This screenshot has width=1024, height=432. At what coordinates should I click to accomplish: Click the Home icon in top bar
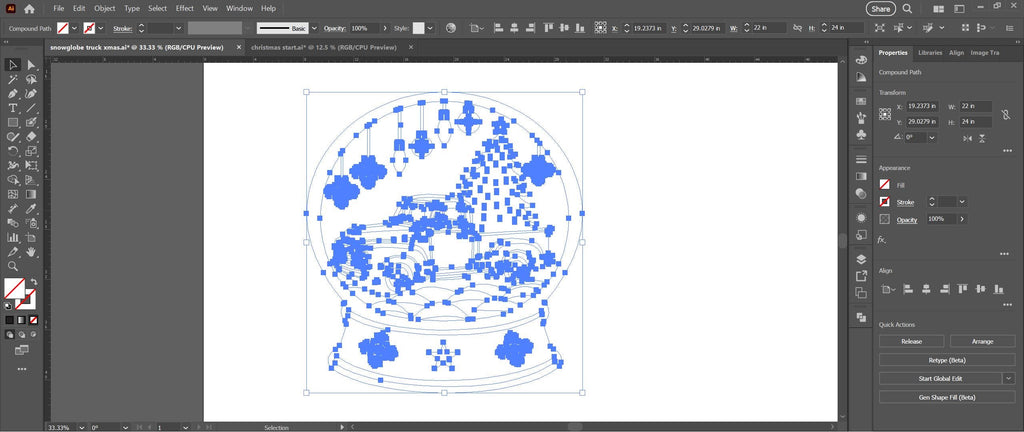click(29, 9)
